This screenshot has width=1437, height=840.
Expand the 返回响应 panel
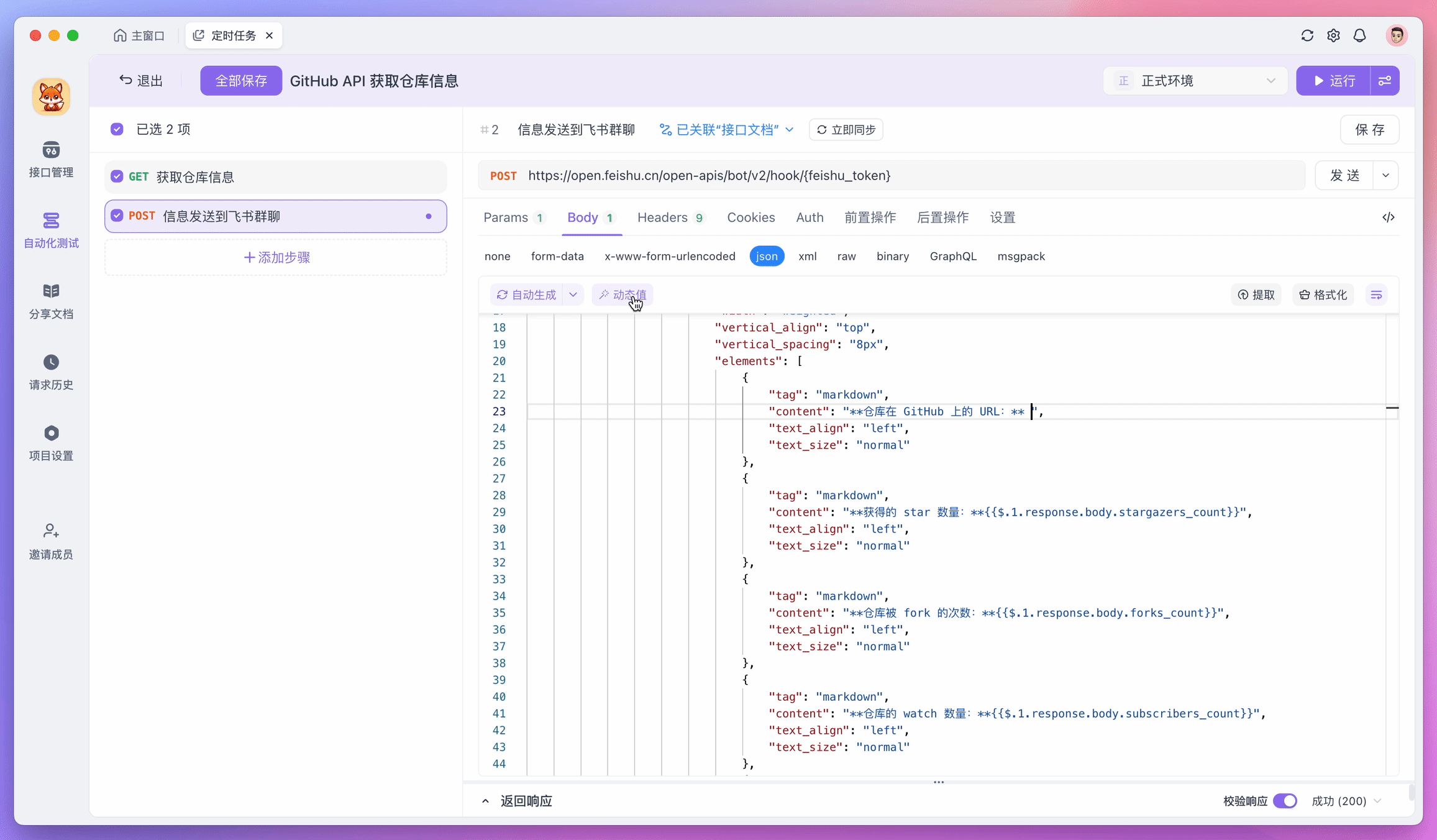(517, 801)
